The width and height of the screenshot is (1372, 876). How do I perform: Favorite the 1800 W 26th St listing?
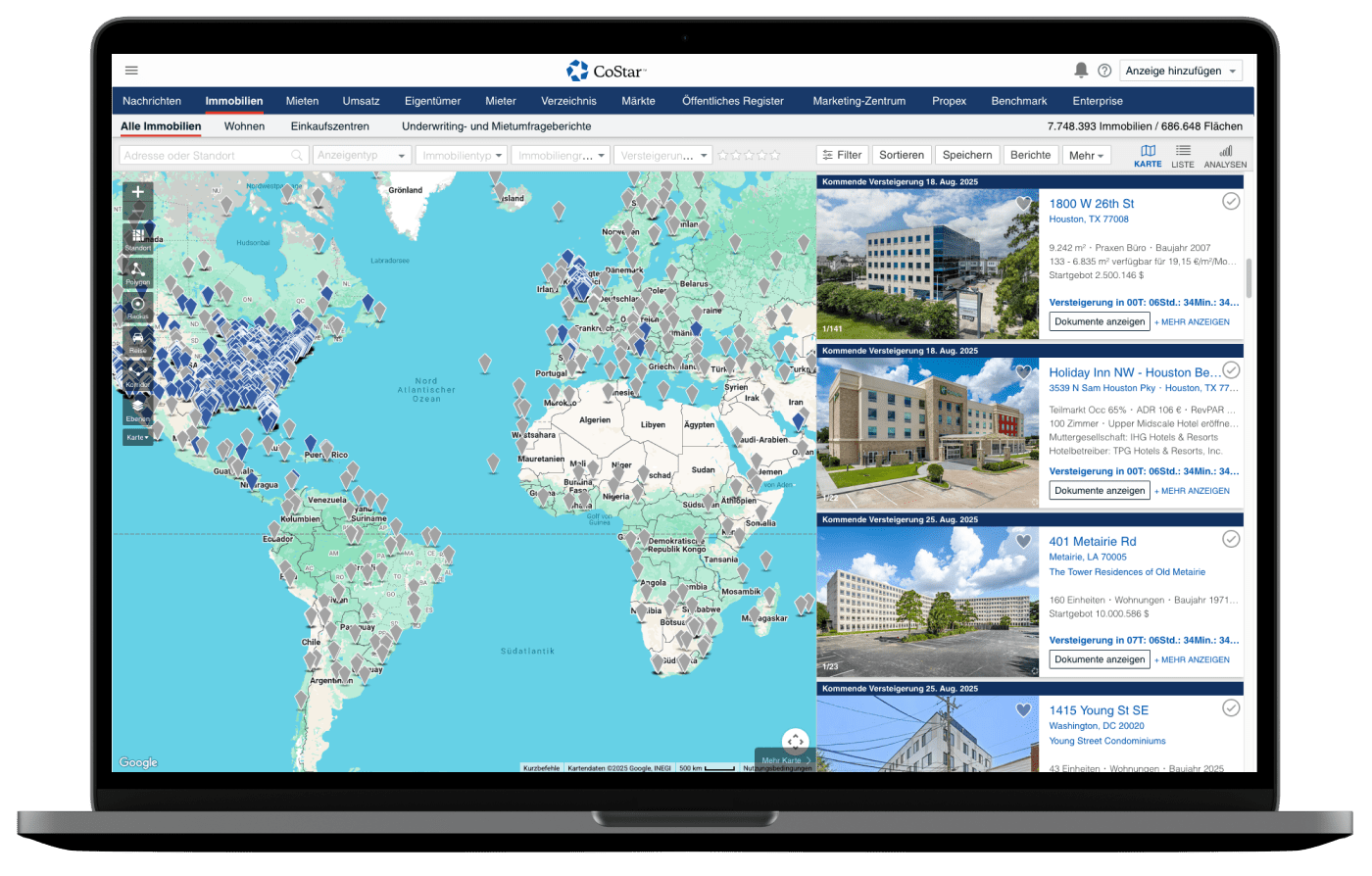point(1023,204)
